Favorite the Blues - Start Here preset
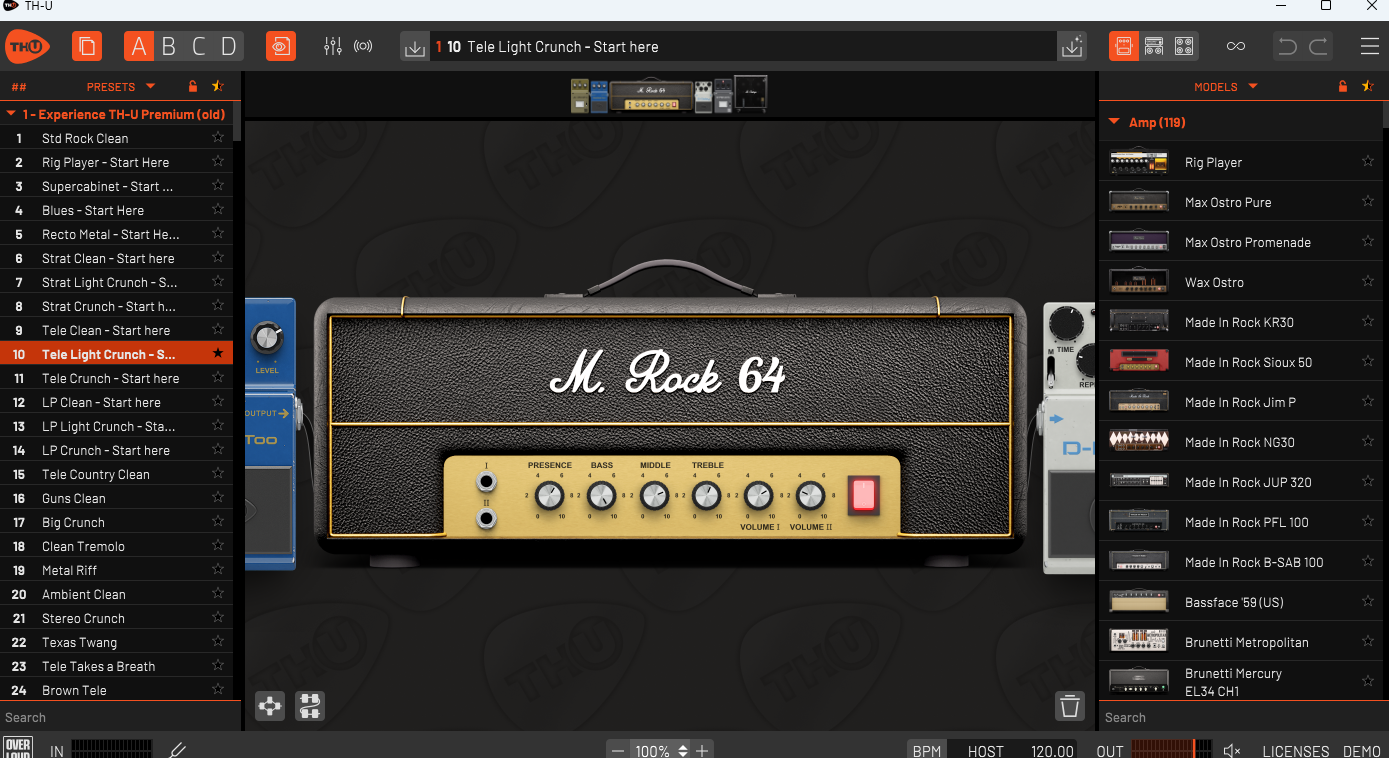Screen dimensions: 1389x758 click(218, 210)
